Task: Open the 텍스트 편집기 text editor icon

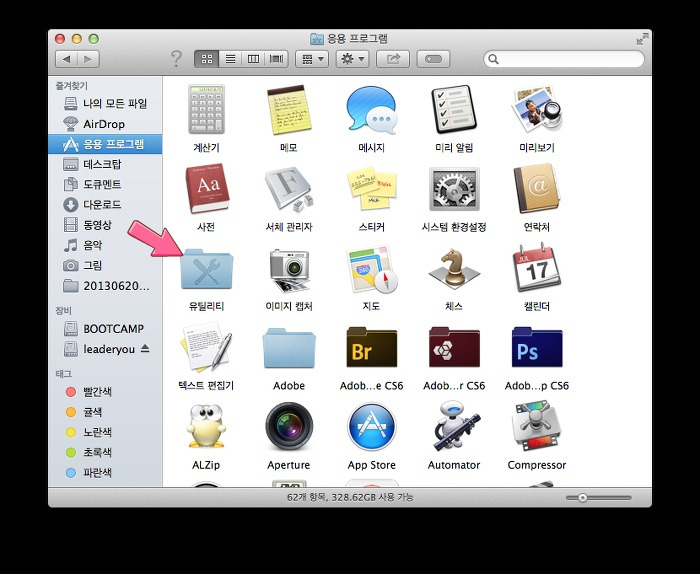Action: point(206,347)
